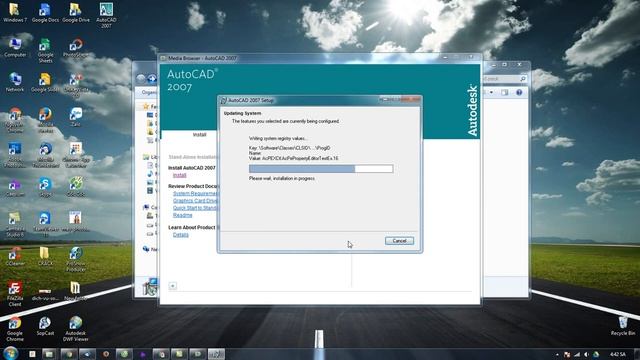Click the Windows Start button
Viewport: 640px width, 360px height.
coord(11,353)
